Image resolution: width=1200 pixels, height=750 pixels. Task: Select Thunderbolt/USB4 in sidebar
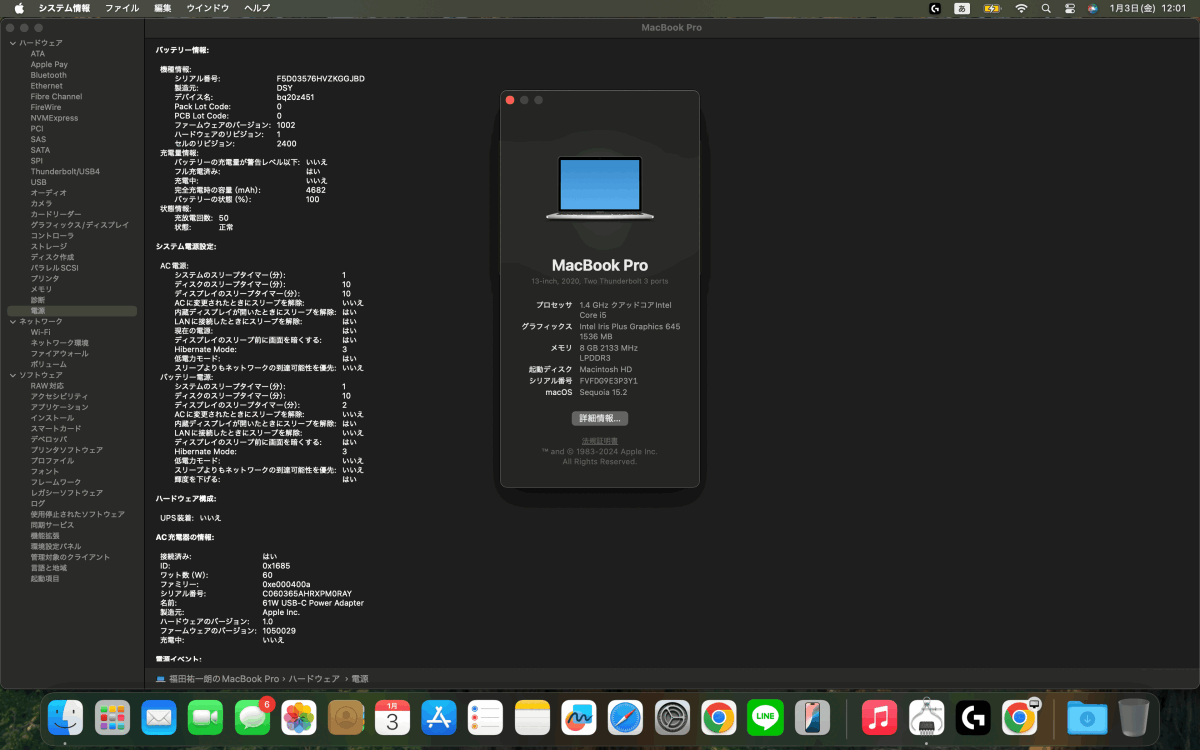point(65,171)
